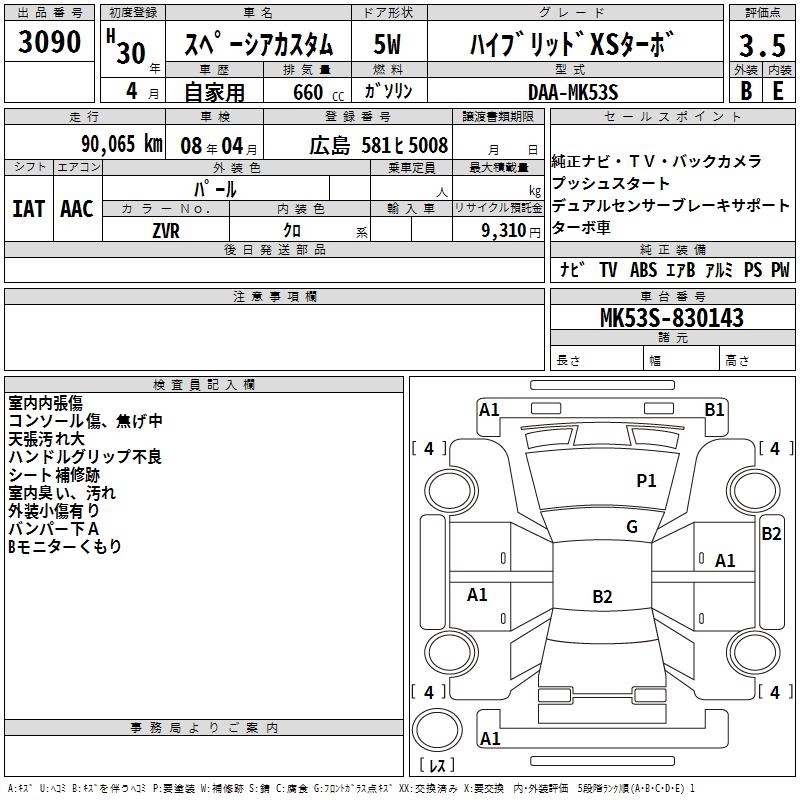
Task: Select the model code DAA-MK53S
Action: click(573, 92)
